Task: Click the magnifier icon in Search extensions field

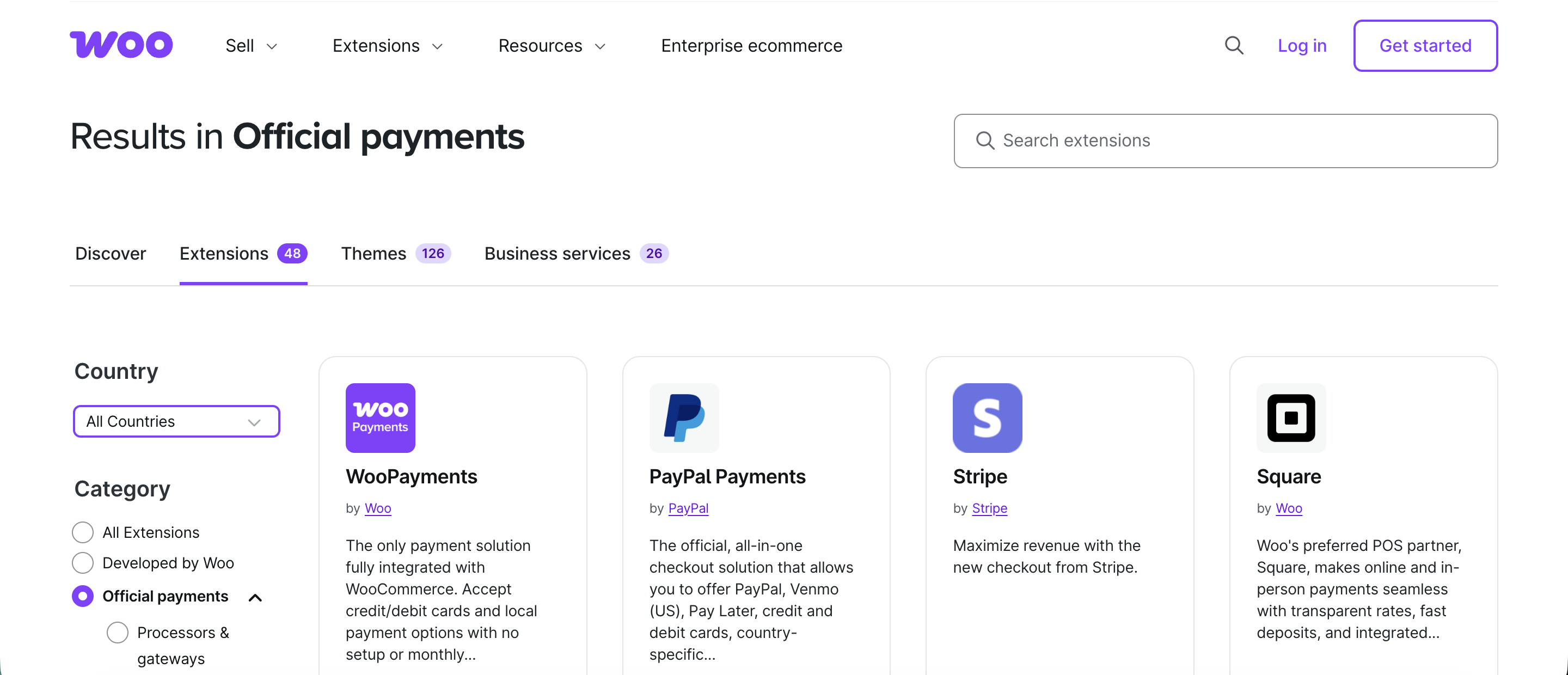Action: (x=985, y=140)
